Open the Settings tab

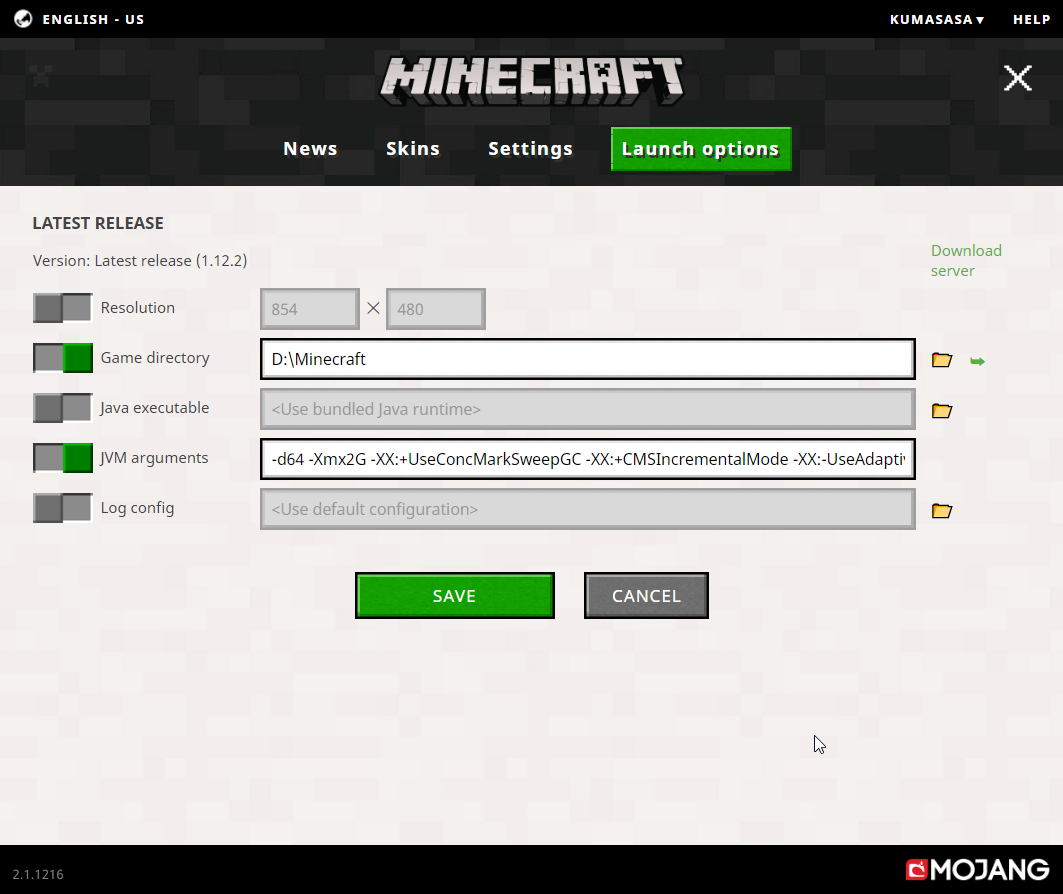530,149
